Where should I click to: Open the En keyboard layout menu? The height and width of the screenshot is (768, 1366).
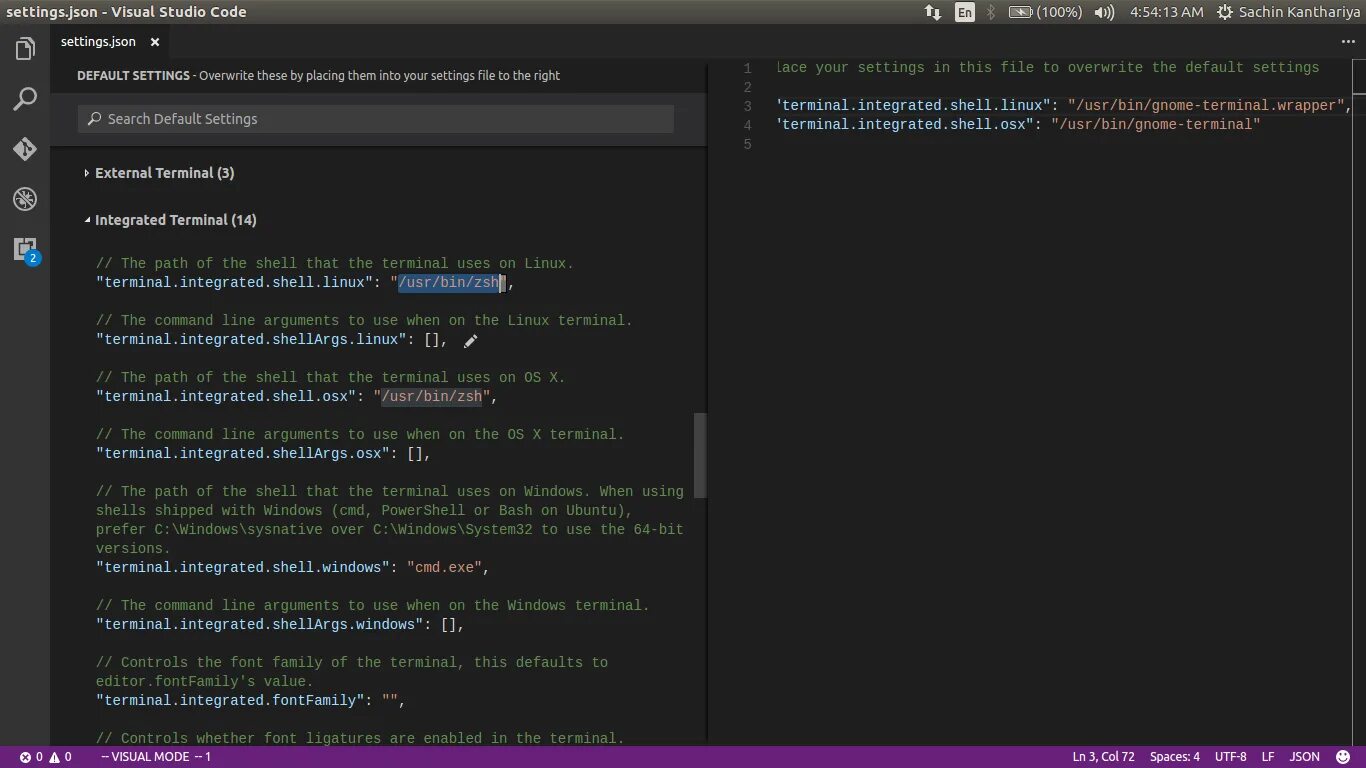pyautogui.click(x=964, y=12)
